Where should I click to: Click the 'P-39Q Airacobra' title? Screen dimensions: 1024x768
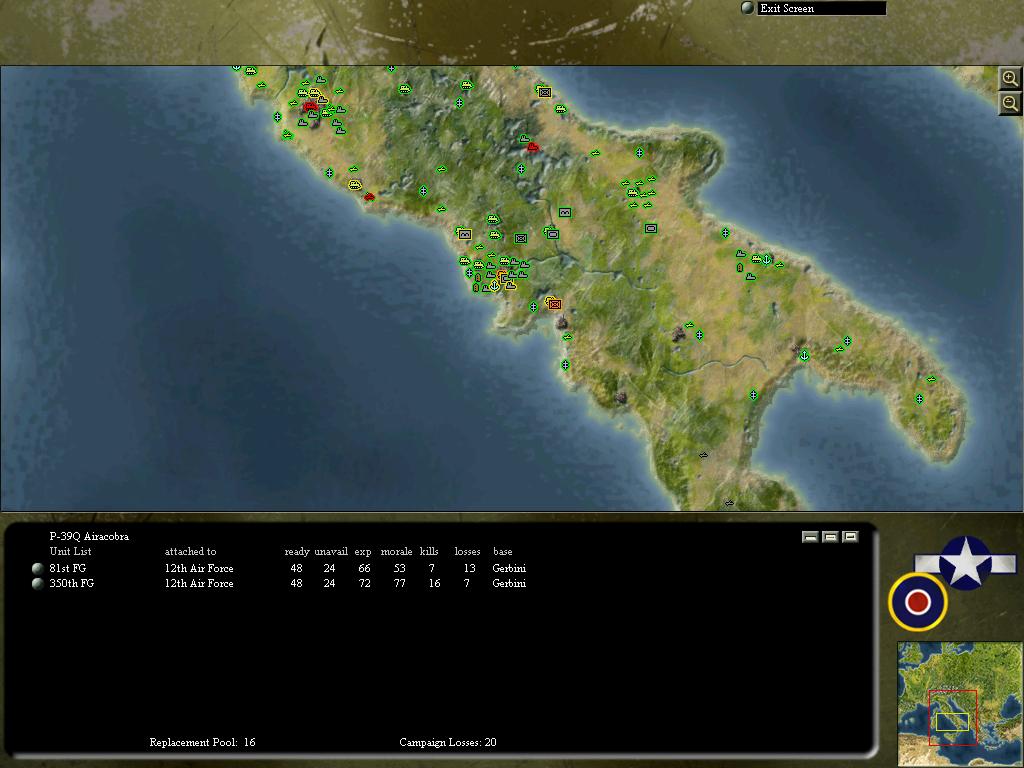[x=89, y=536]
